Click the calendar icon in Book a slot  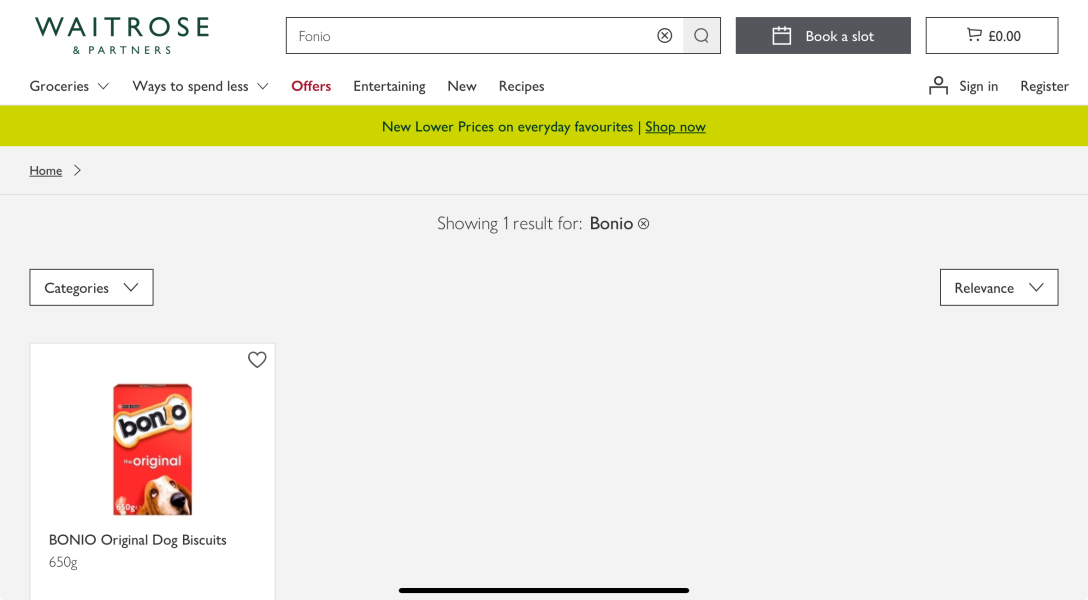tap(782, 35)
